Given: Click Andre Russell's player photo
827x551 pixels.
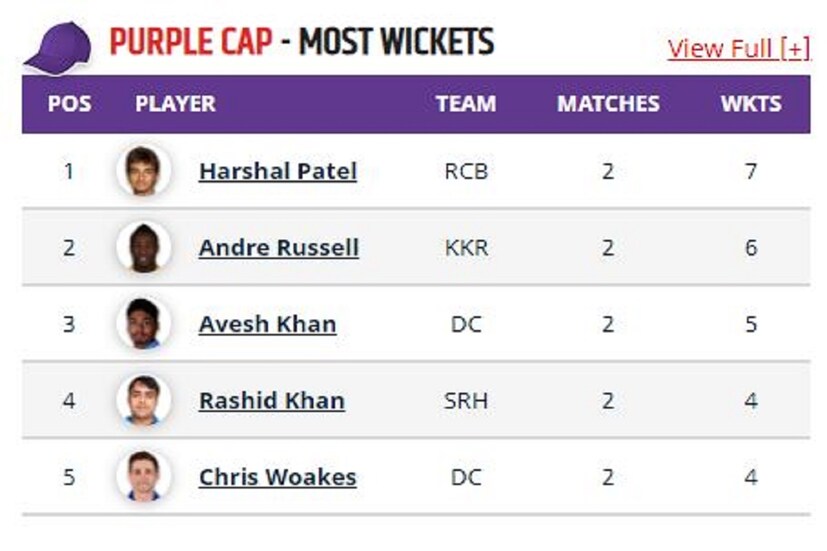Looking at the screenshot, I should tap(143, 247).
